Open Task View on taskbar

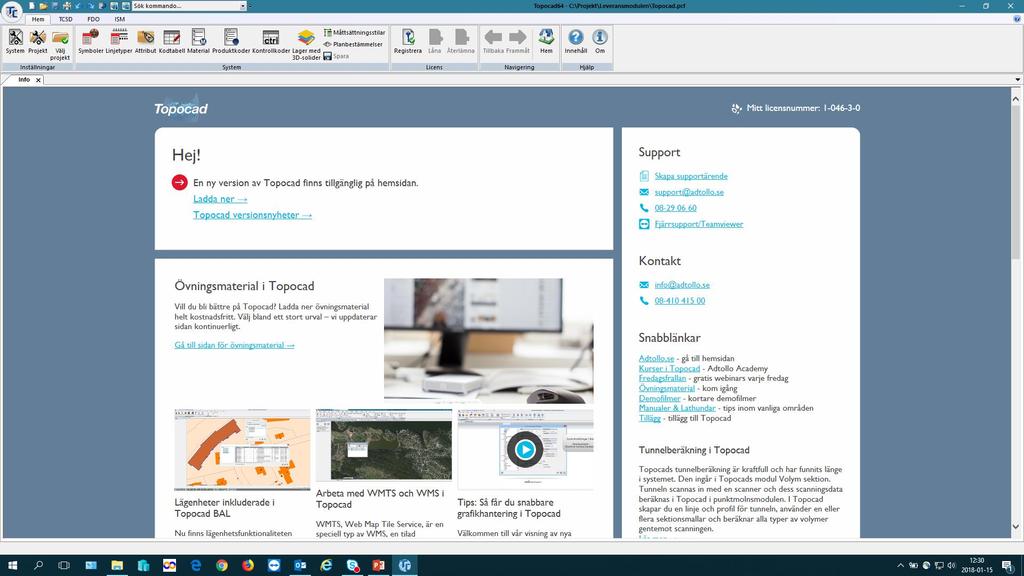pos(63,565)
